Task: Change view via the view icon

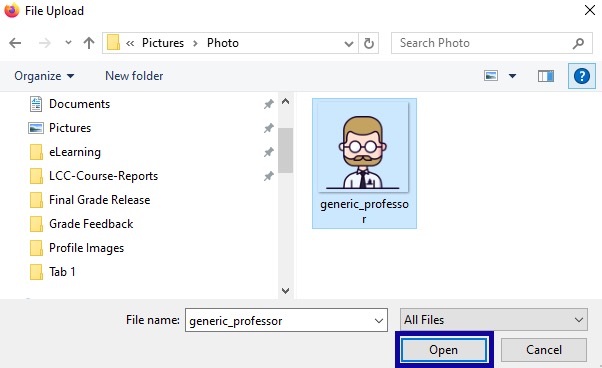Action: tap(491, 76)
